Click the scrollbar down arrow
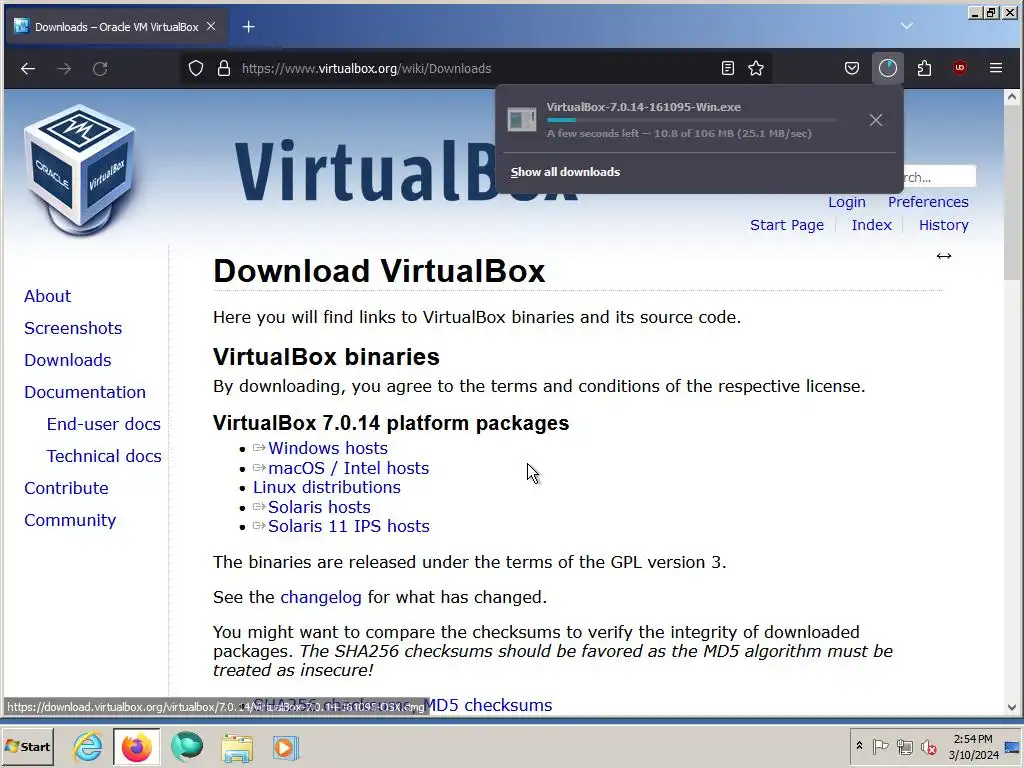This screenshot has height=768, width=1024. (x=1012, y=707)
